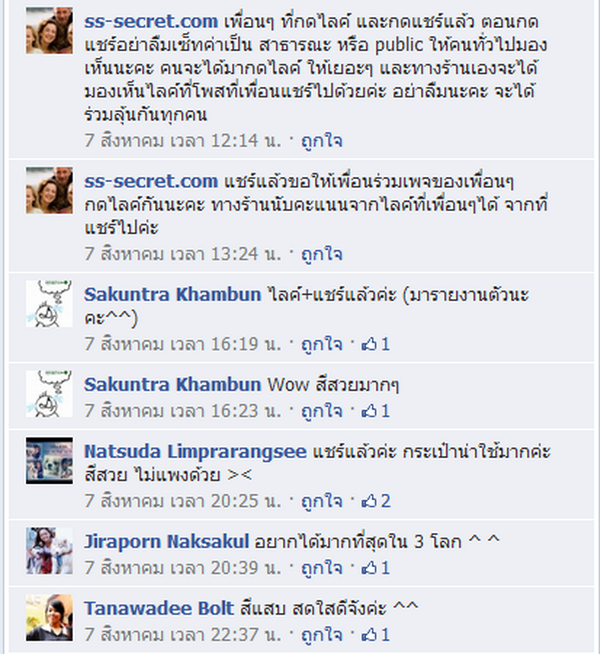Open Tanawadee Bolt's profile picture
Viewport: 600px width, 654px height.
tap(49, 618)
